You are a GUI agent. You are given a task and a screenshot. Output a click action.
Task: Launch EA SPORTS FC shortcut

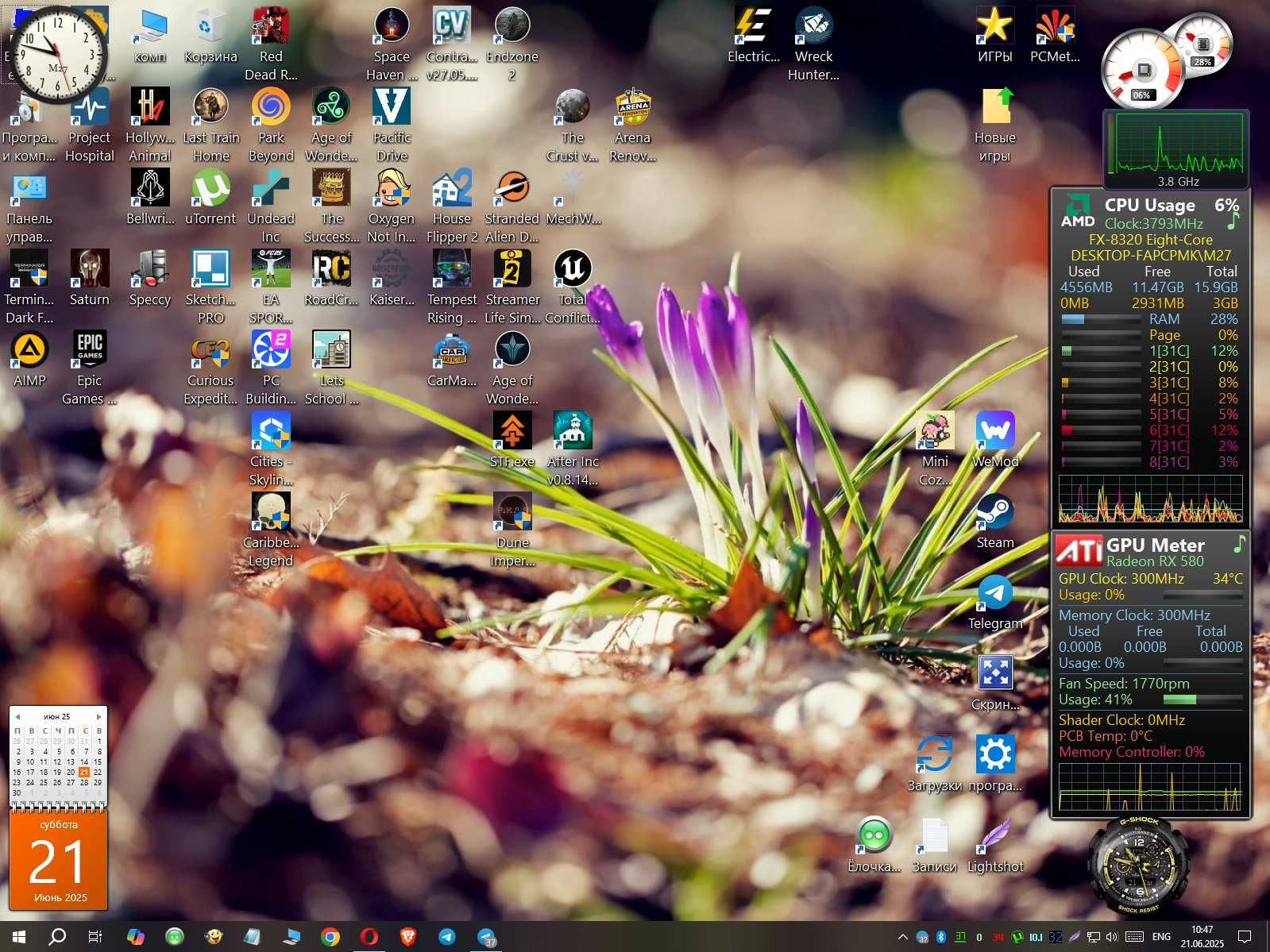[x=271, y=287]
